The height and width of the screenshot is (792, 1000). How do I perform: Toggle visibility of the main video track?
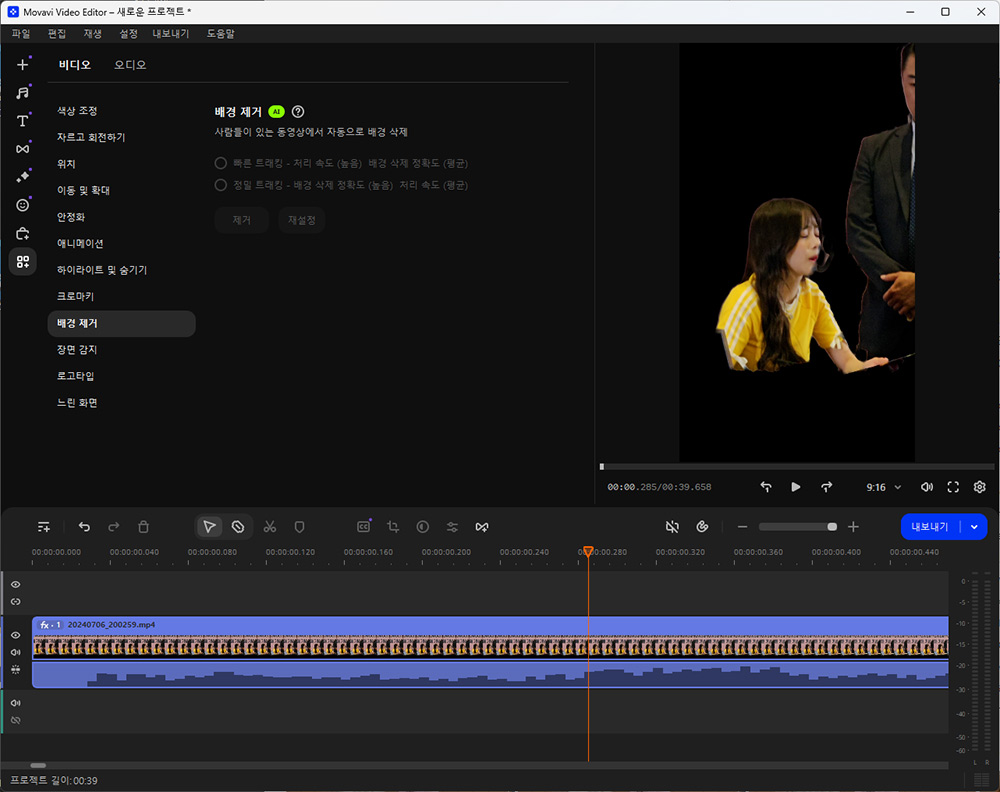click(16, 635)
